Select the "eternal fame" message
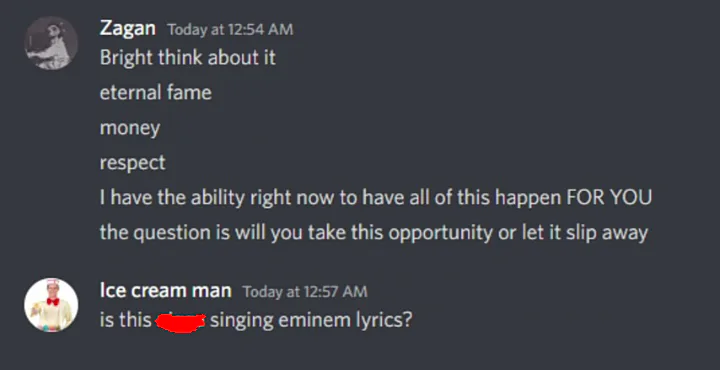This screenshot has width=720, height=370. click(156, 93)
